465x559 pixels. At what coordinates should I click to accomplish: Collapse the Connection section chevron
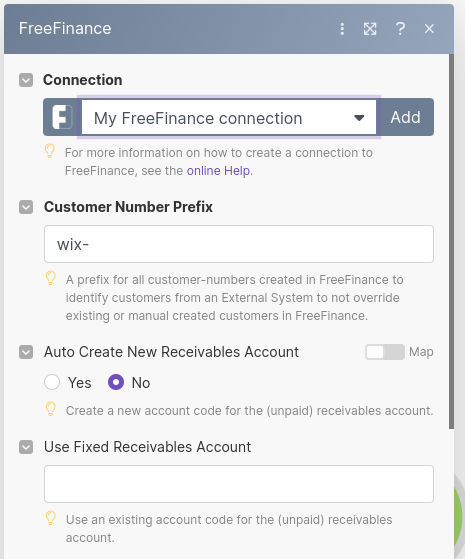[26, 80]
